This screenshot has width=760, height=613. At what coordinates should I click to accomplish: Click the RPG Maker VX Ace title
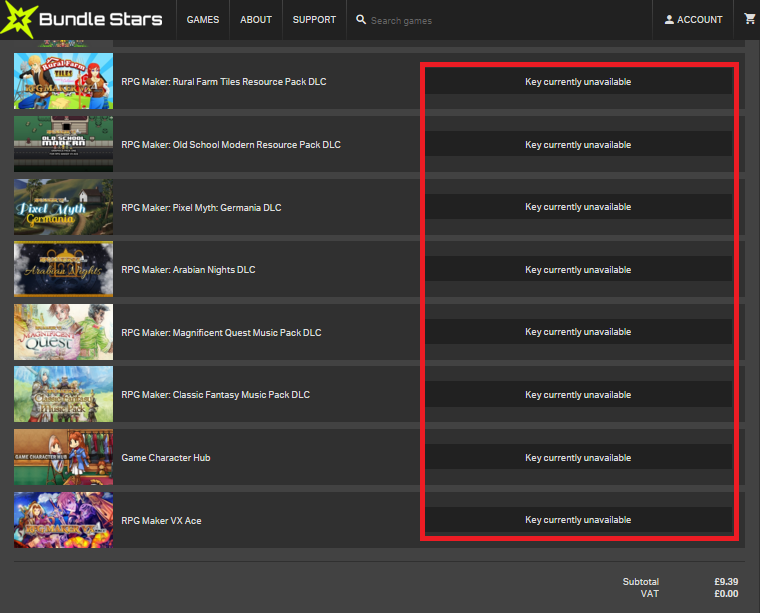[x=161, y=521]
